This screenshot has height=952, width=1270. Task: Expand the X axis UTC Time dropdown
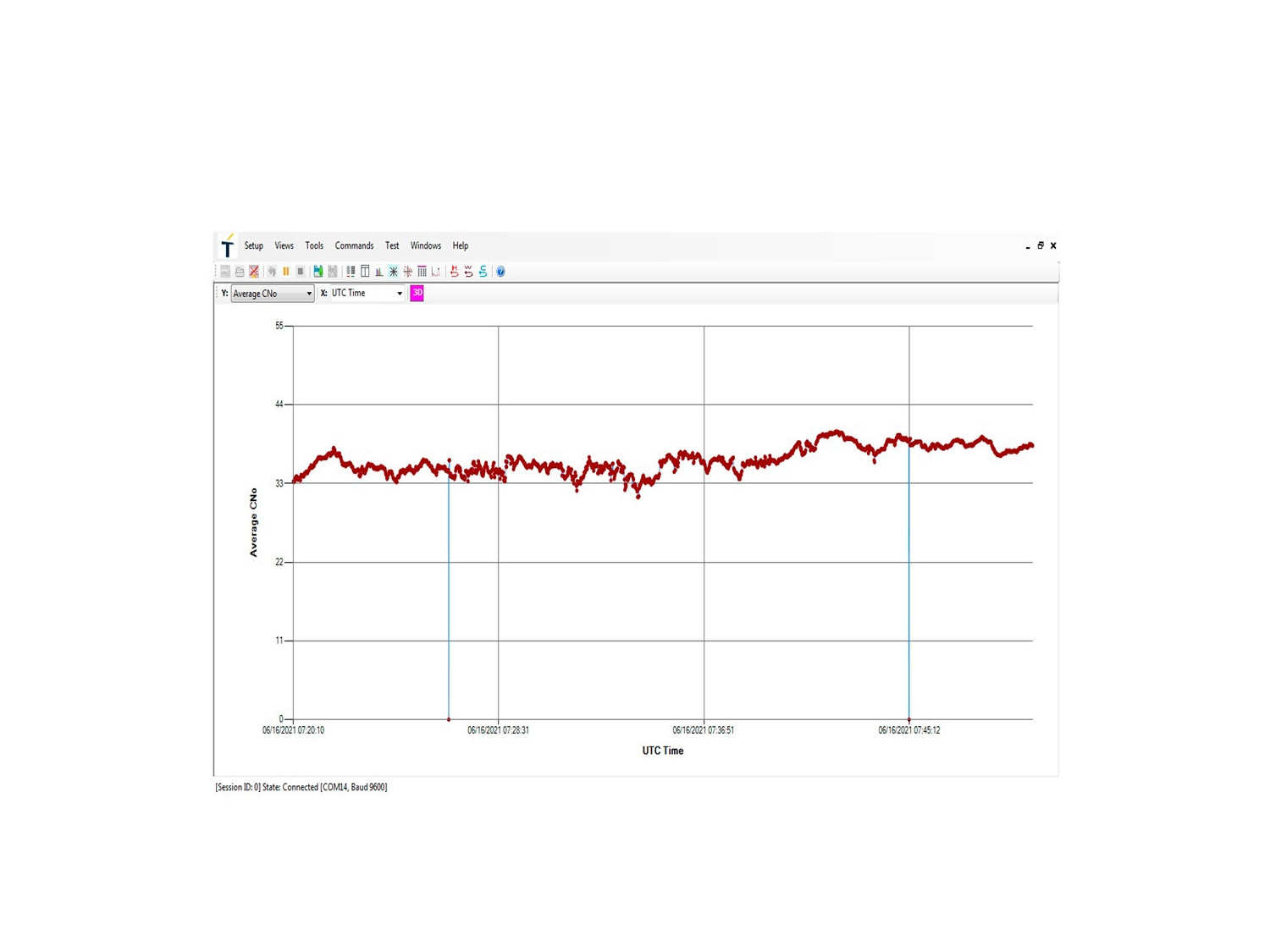(400, 294)
